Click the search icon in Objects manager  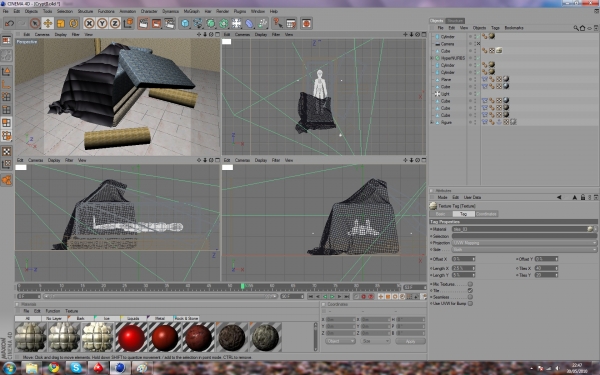pos(576,28)
